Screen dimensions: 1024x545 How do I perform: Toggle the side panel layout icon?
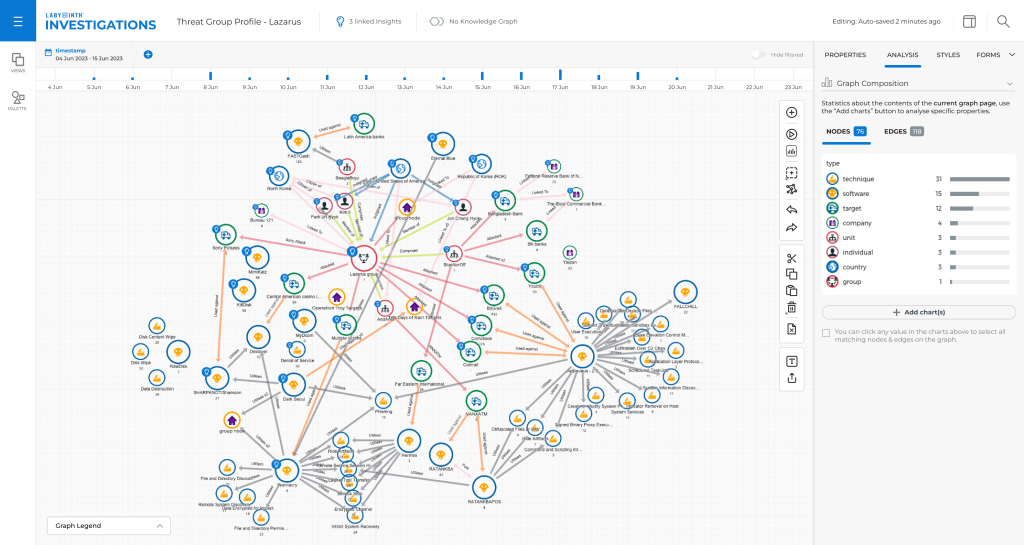click(x=969, y=22)
